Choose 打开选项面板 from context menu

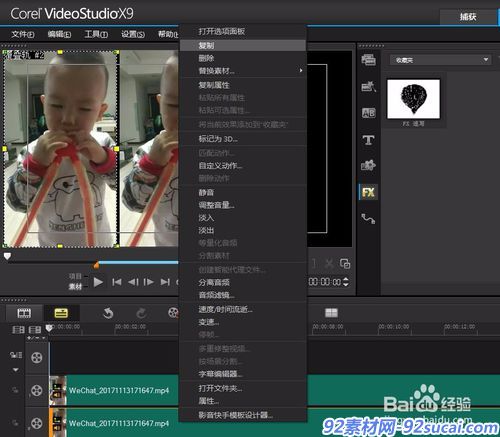[243, 32]
